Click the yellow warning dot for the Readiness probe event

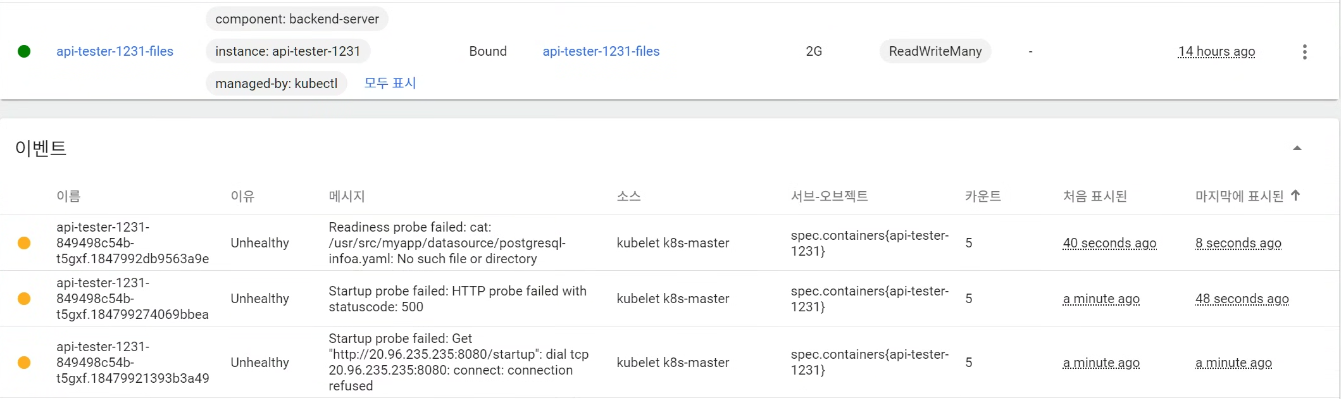(24, 243)
